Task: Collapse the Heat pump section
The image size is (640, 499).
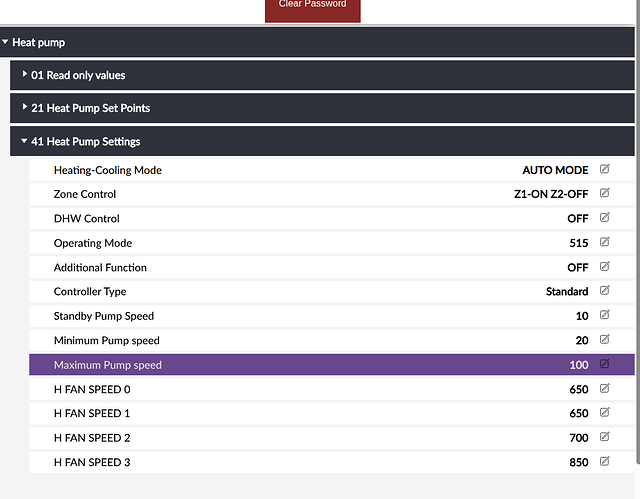Action: [39, 42]
